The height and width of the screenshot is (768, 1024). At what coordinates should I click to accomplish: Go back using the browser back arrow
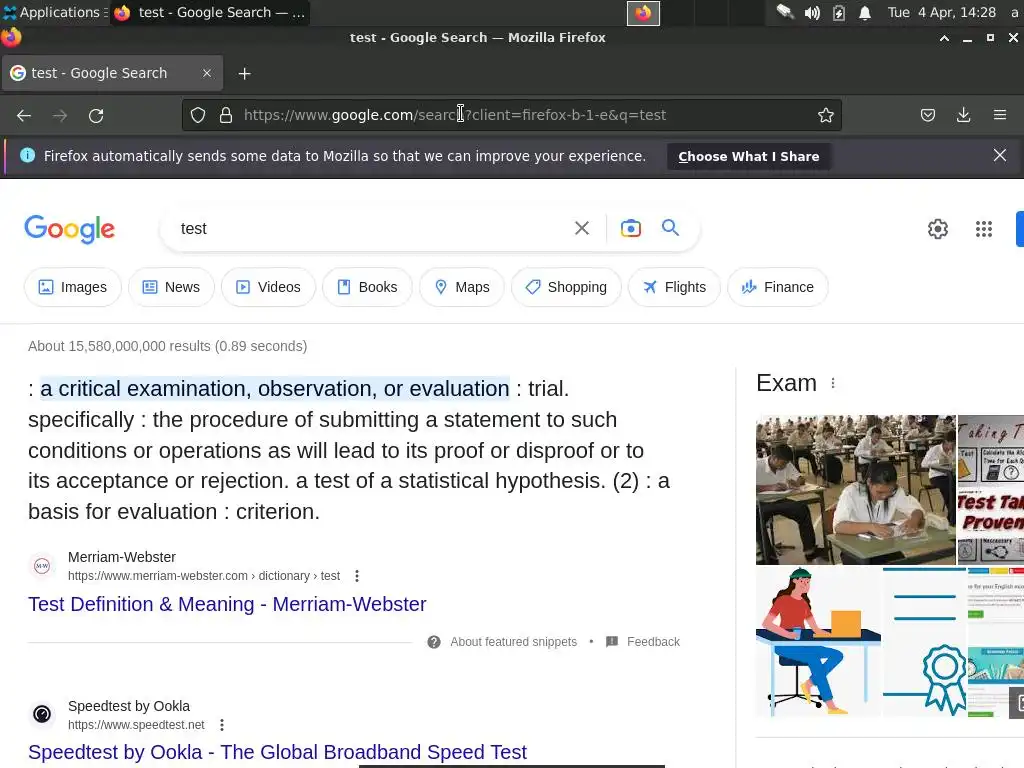tap(24, 116)
